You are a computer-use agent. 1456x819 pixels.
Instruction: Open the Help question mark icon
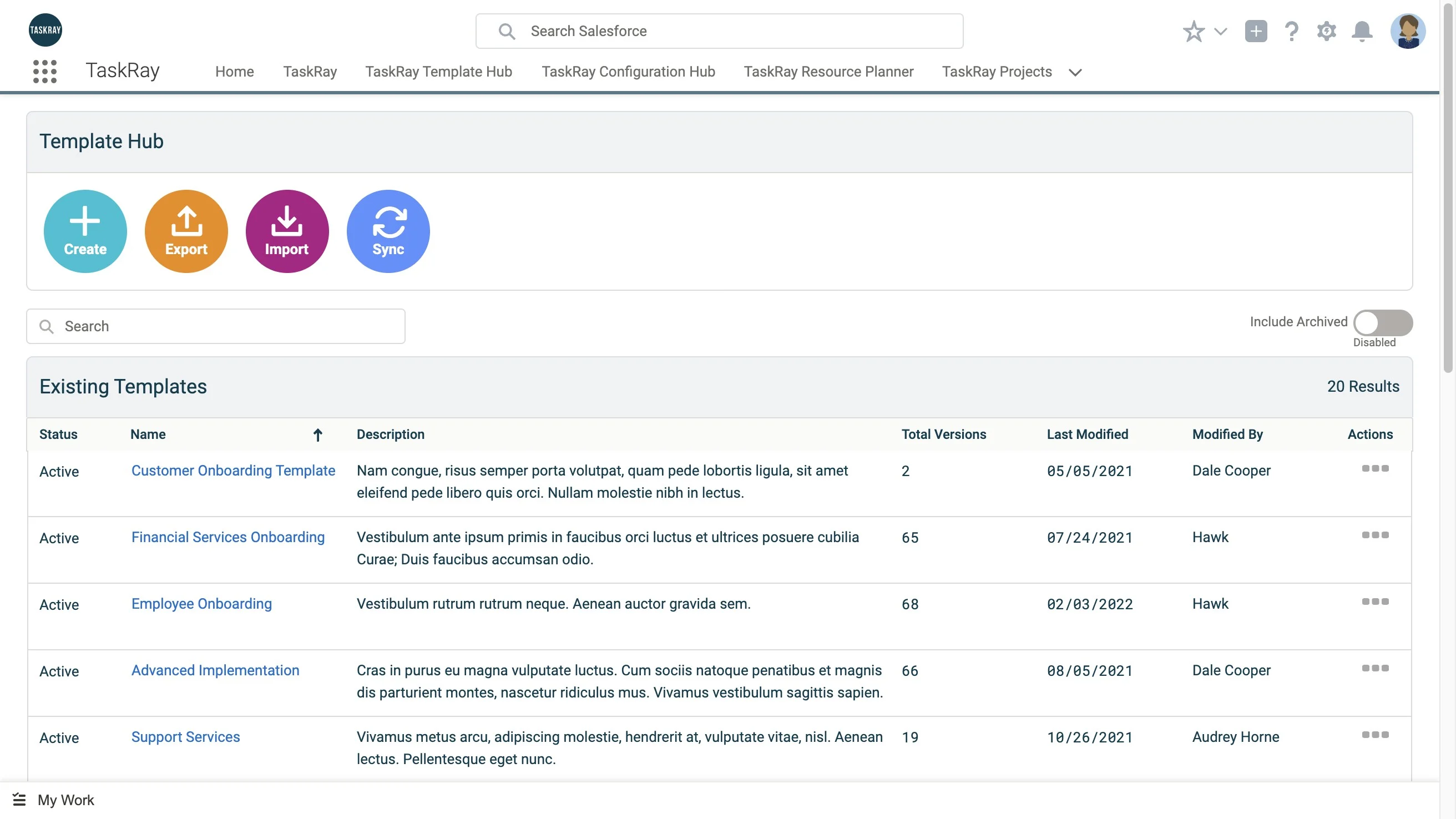point(1292,31)
